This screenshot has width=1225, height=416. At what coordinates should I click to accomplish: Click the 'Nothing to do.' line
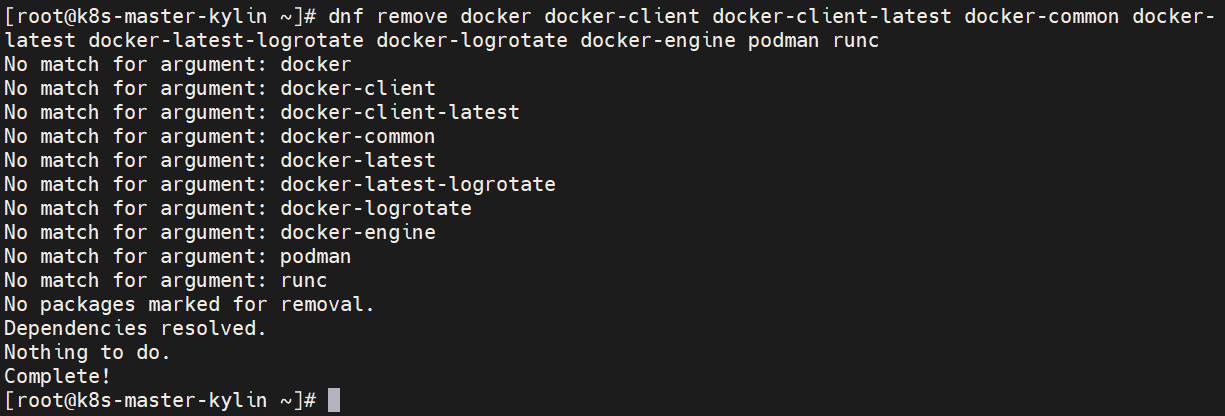point(87,352)
